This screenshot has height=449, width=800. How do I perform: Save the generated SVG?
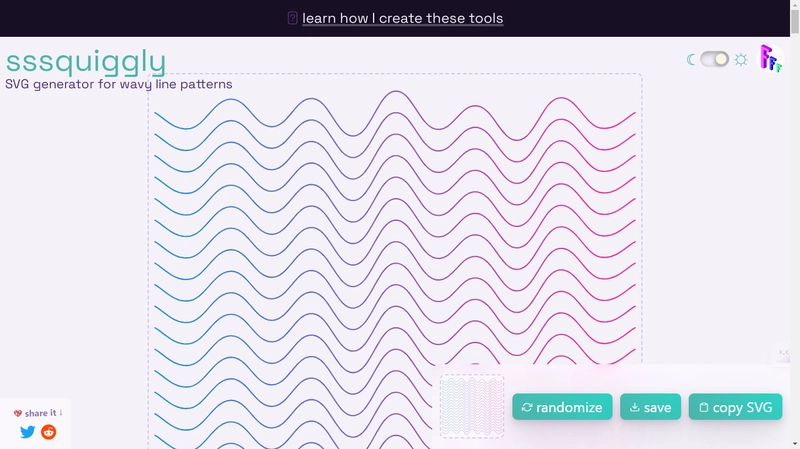(x=651, y=407)
